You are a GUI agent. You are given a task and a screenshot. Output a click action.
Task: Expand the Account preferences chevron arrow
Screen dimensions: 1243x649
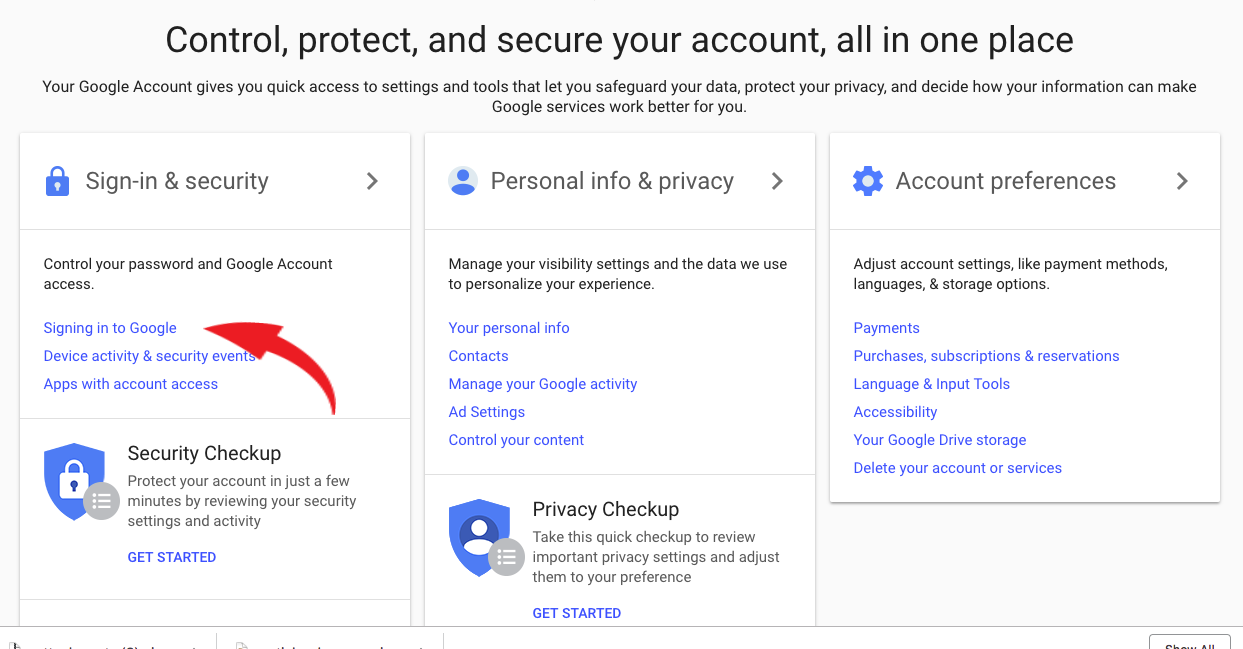pyautogui.click(x=1182, y=181)
